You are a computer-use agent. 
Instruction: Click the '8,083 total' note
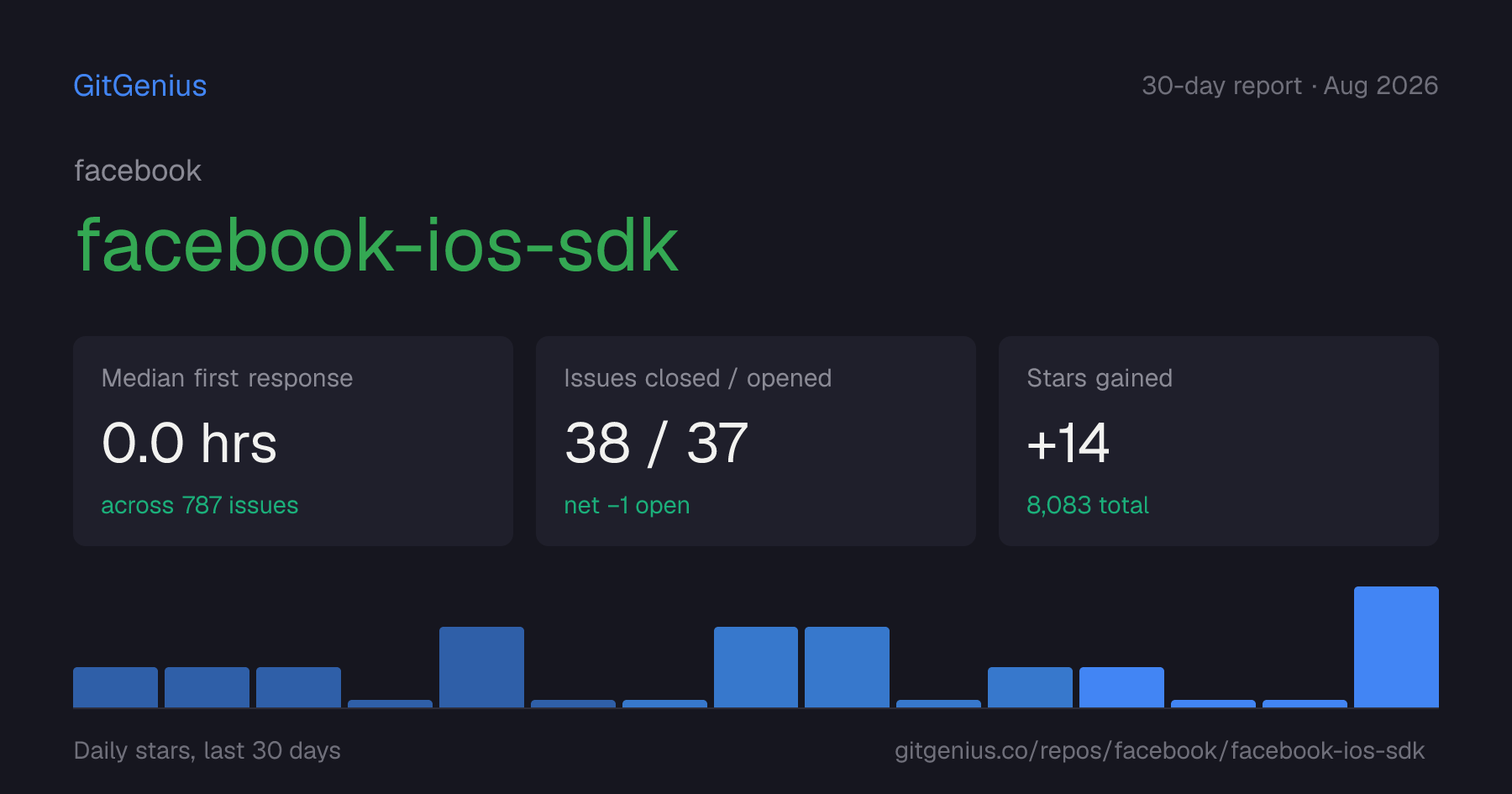tap(1088, 505)
